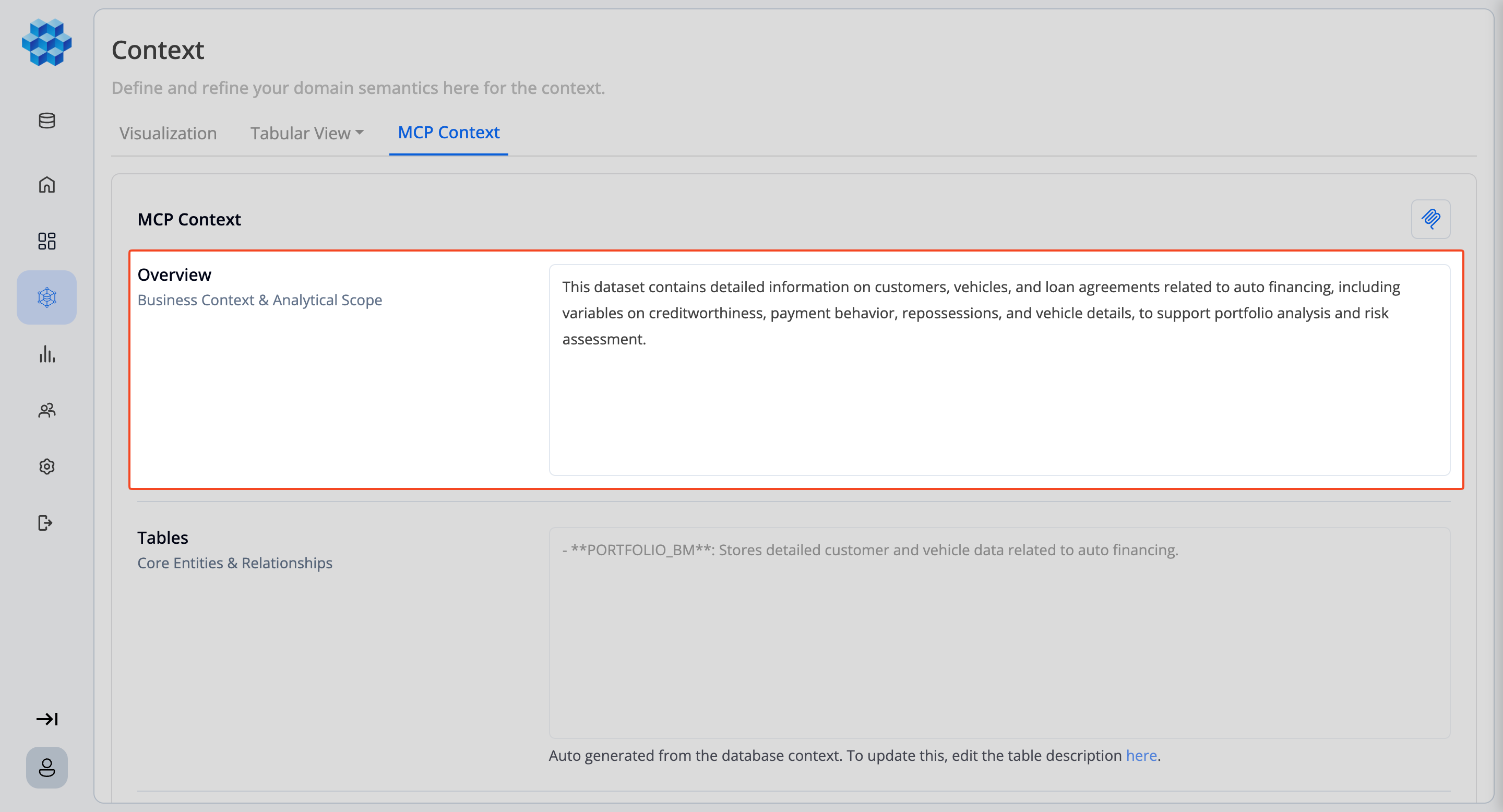This screenshot has height=812, width=1503.
Task: Open the bar chart analytics icon
Action: click(46, 354)
